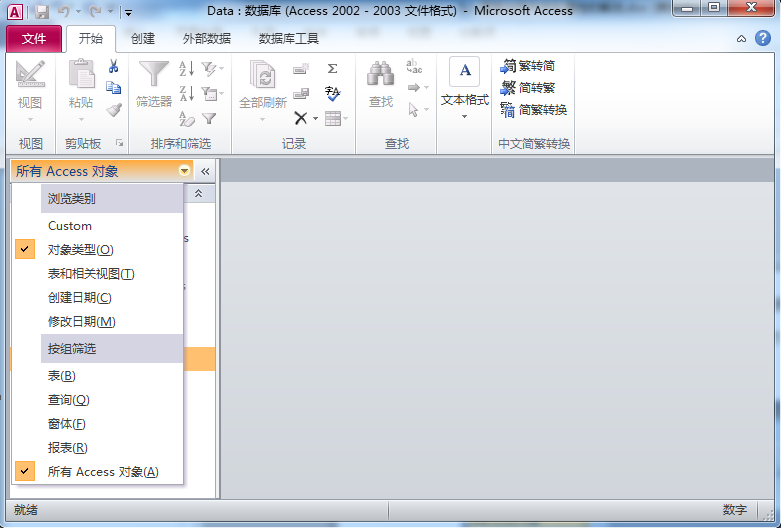
Task: Collapse the navigation pane with shutter bar button
Action: pyautogui.click(x=205, y=171)
